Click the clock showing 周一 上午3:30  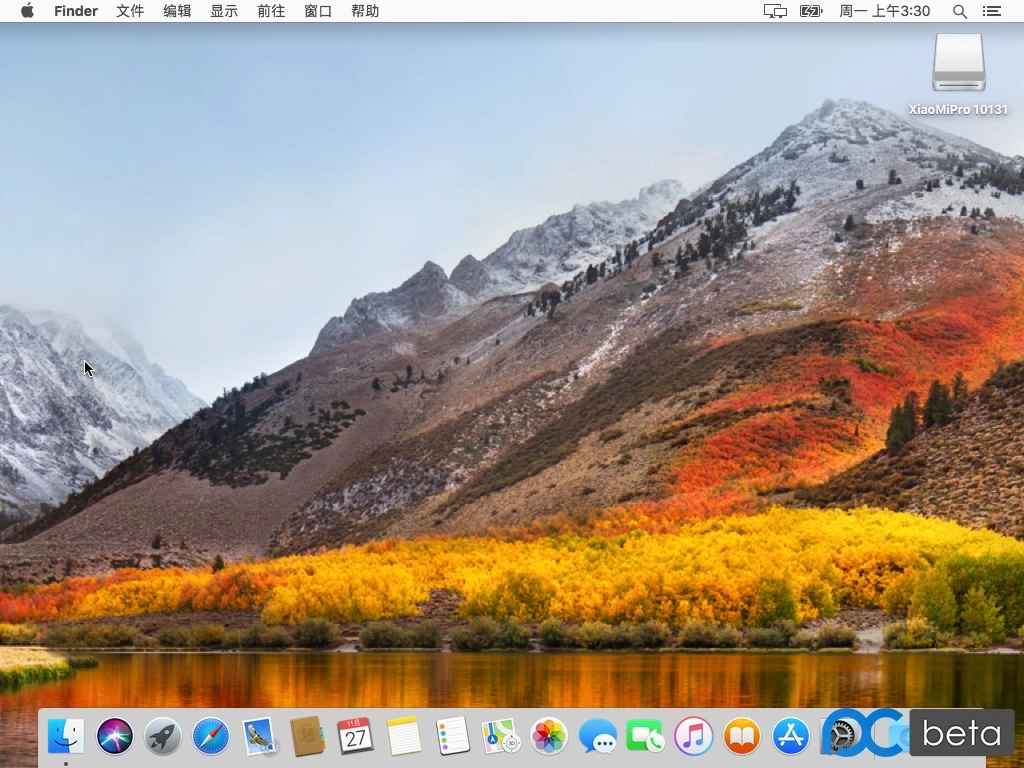[x=884, y=11]
